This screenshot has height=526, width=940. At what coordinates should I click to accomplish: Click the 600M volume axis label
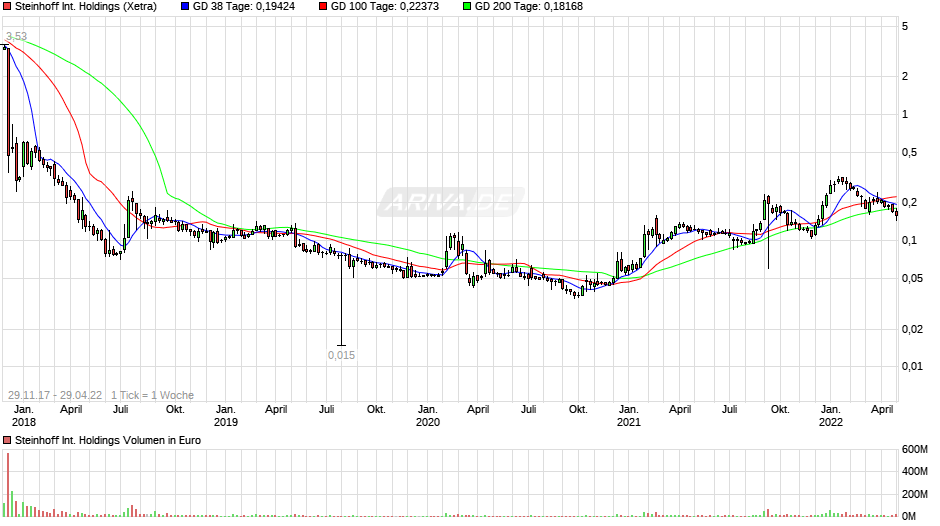(x=914, y=449)
